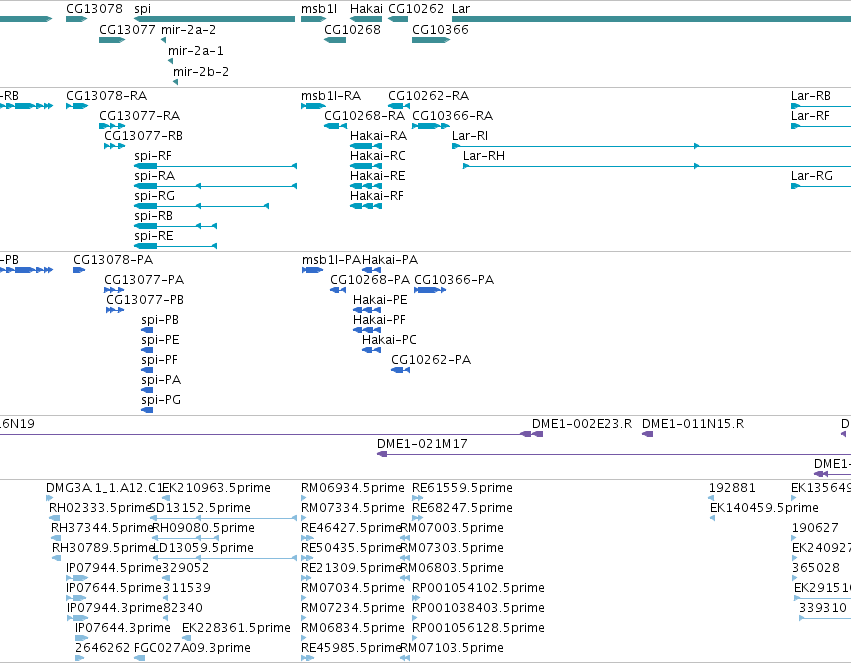Click transcript CG10366-RA
Image resolution: width=851 pixels, height=663 pixels.
point(453,116)
